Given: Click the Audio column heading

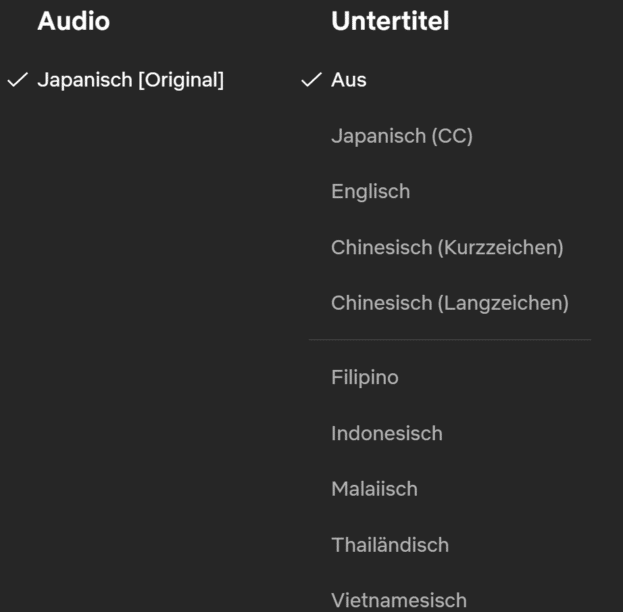Looking at the screenshot, I should pos(73,21).
